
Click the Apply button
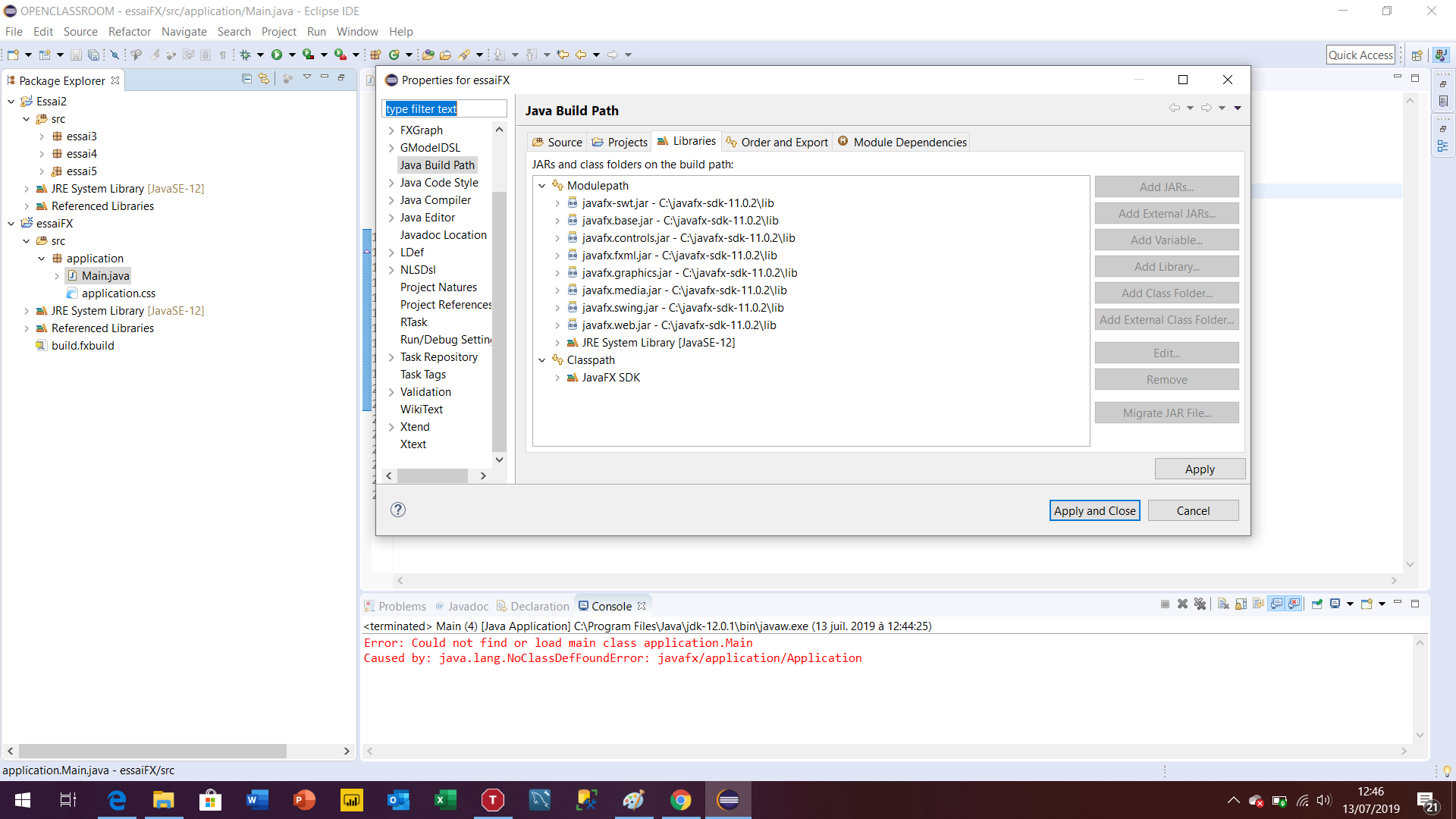point(1200,469)
